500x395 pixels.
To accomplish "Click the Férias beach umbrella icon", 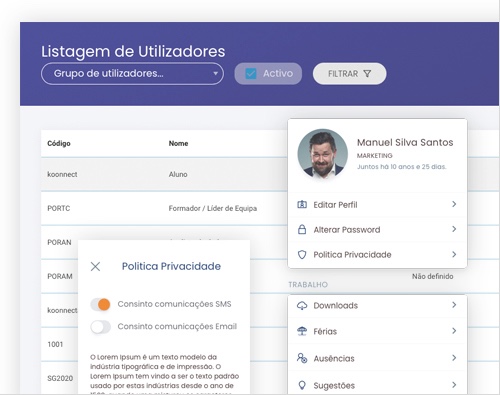I will [x=302, y=331].
